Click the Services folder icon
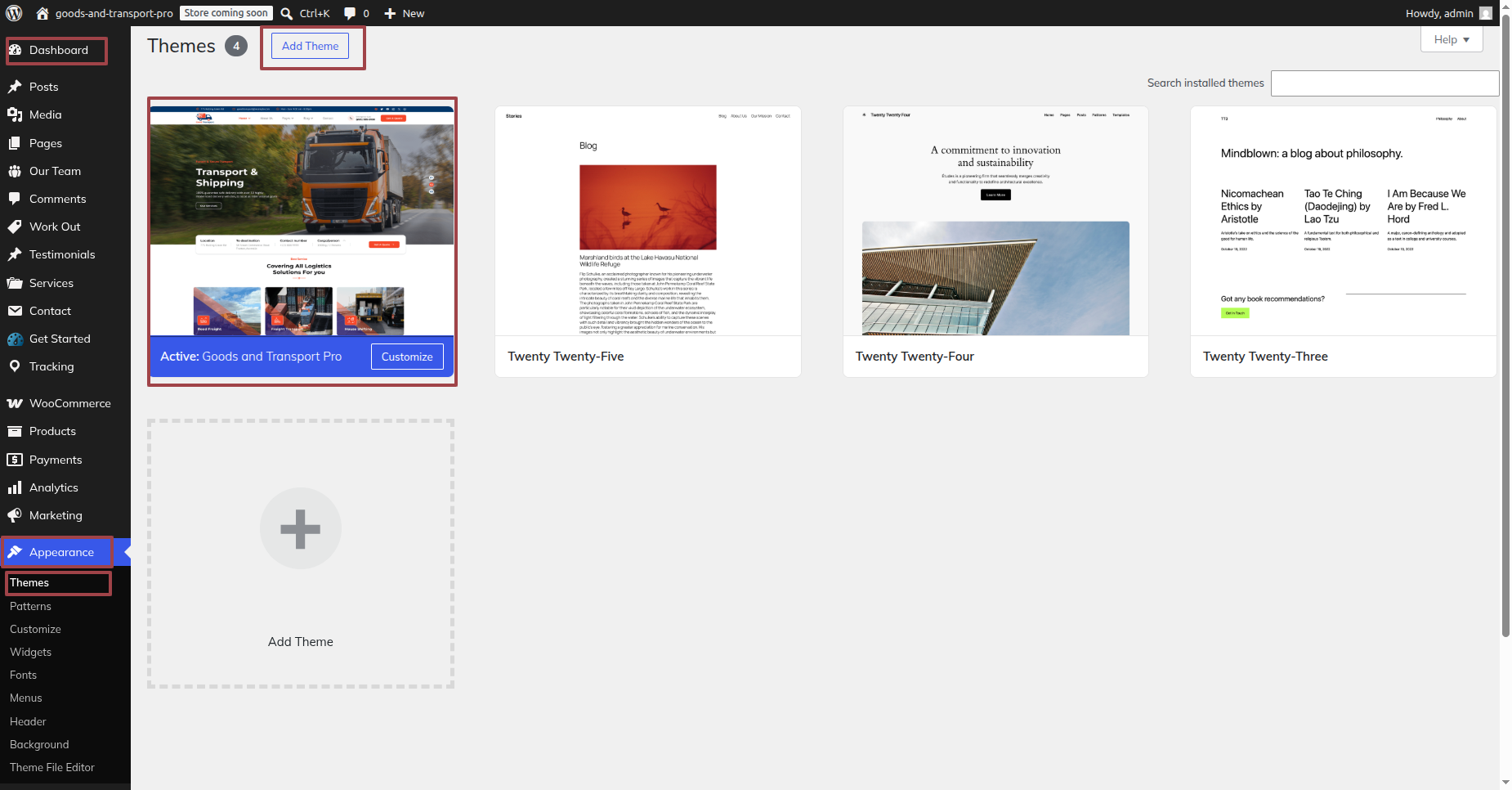The height and width of the screenshot is (790, 1512). point(15,283)
